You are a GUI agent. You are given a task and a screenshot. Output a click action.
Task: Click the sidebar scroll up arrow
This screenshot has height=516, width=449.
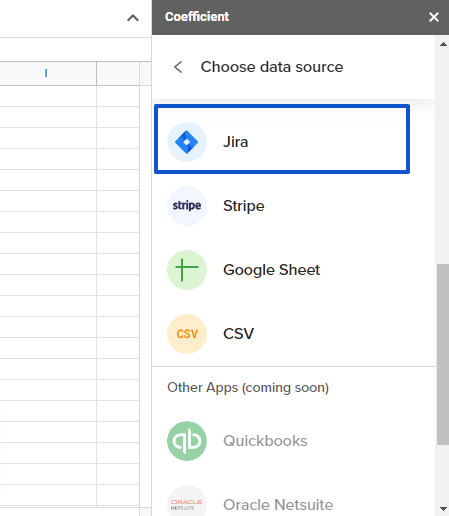click(443, 44)
